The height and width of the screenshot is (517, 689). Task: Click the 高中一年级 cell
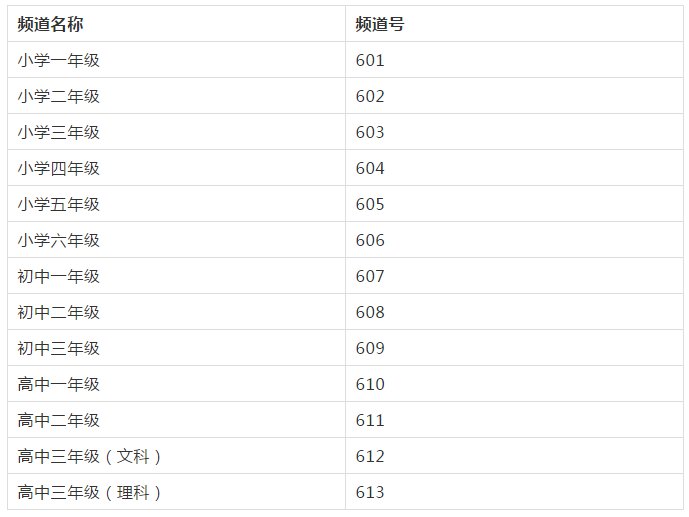(59, 384)
